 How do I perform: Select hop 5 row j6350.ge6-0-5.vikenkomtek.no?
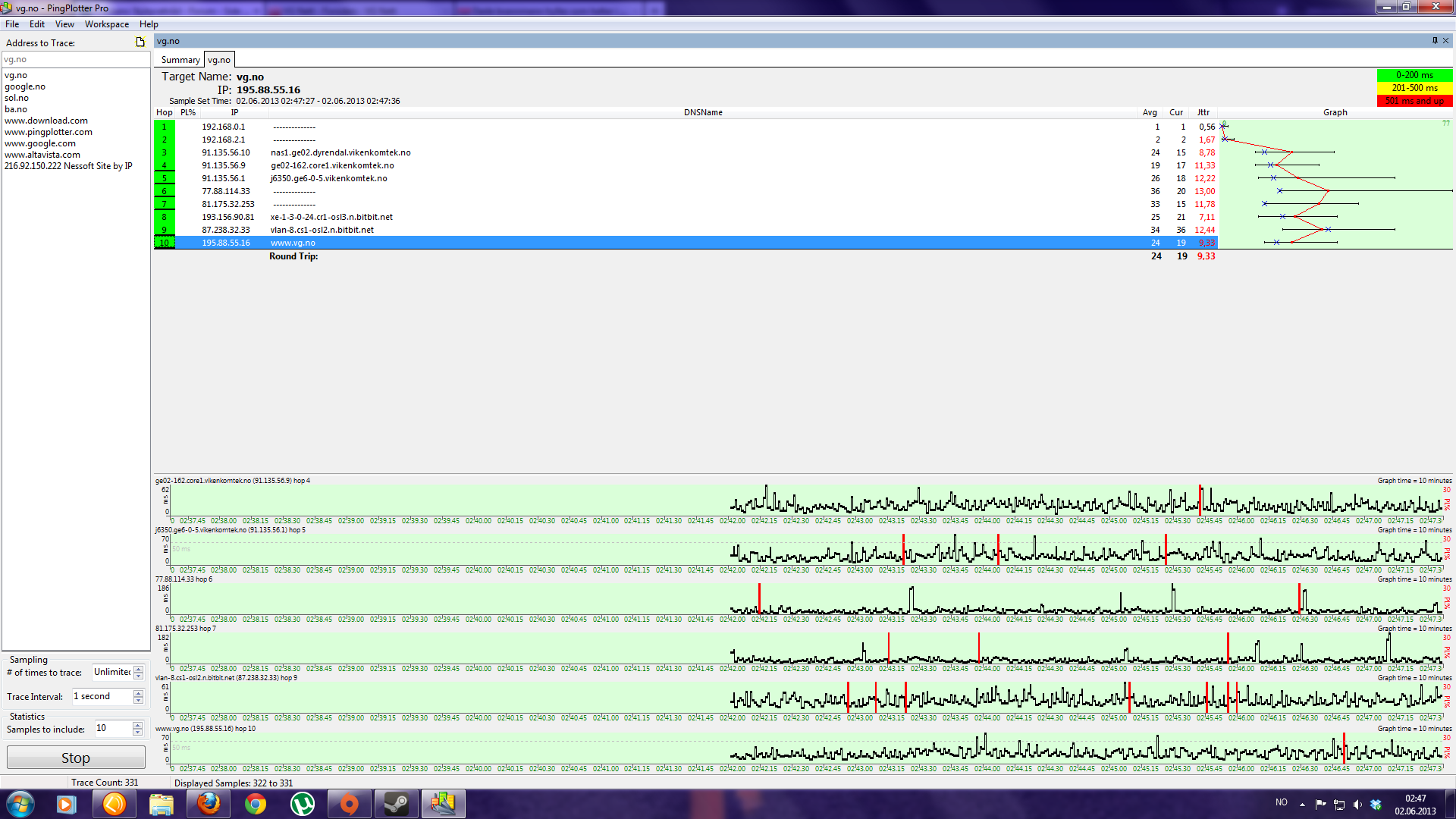tap(686, 178)
